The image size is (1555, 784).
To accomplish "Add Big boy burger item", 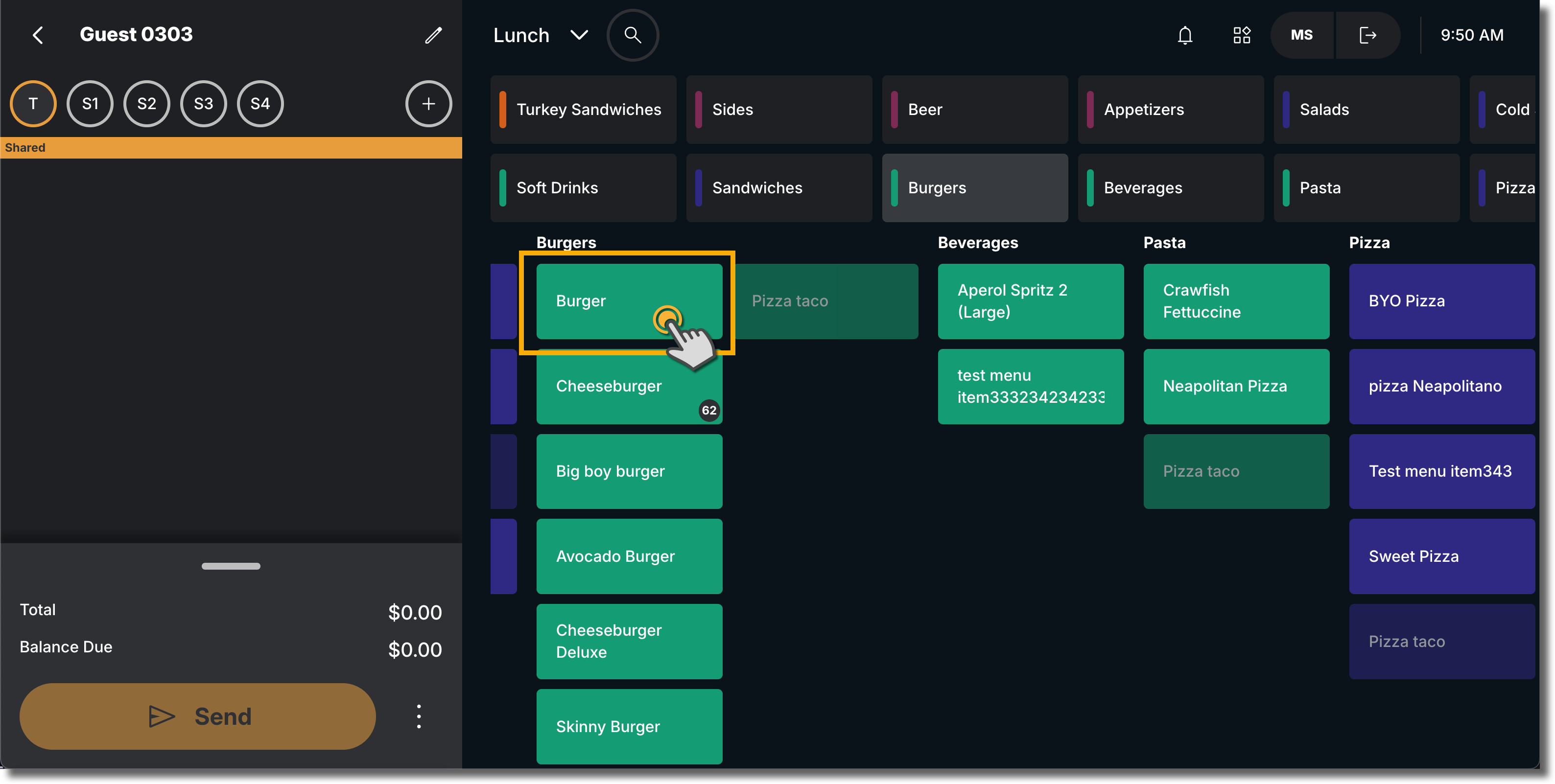I will pyautogui.click(x=629, y=471).
